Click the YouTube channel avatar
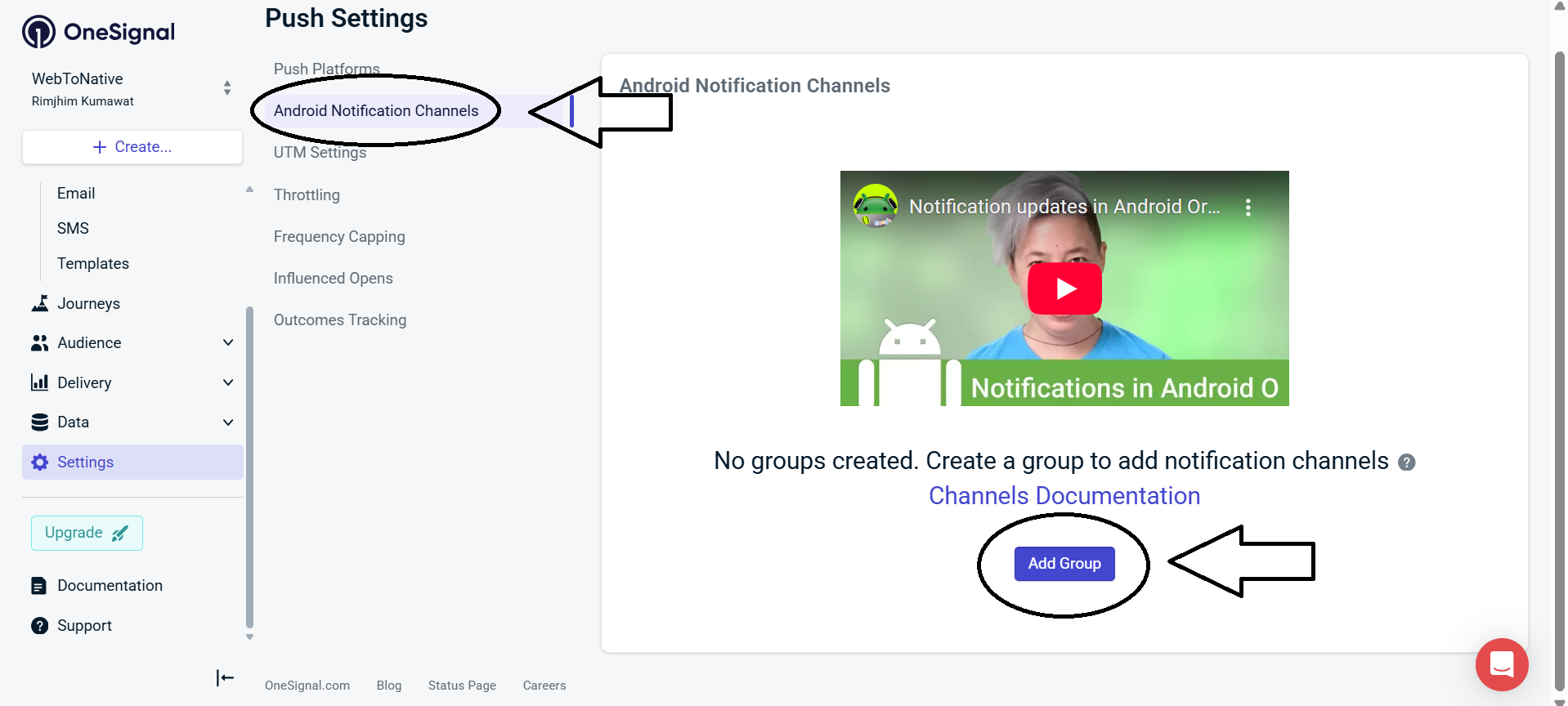The height and width of the screenshot is (706, 1568). (875, 206)
